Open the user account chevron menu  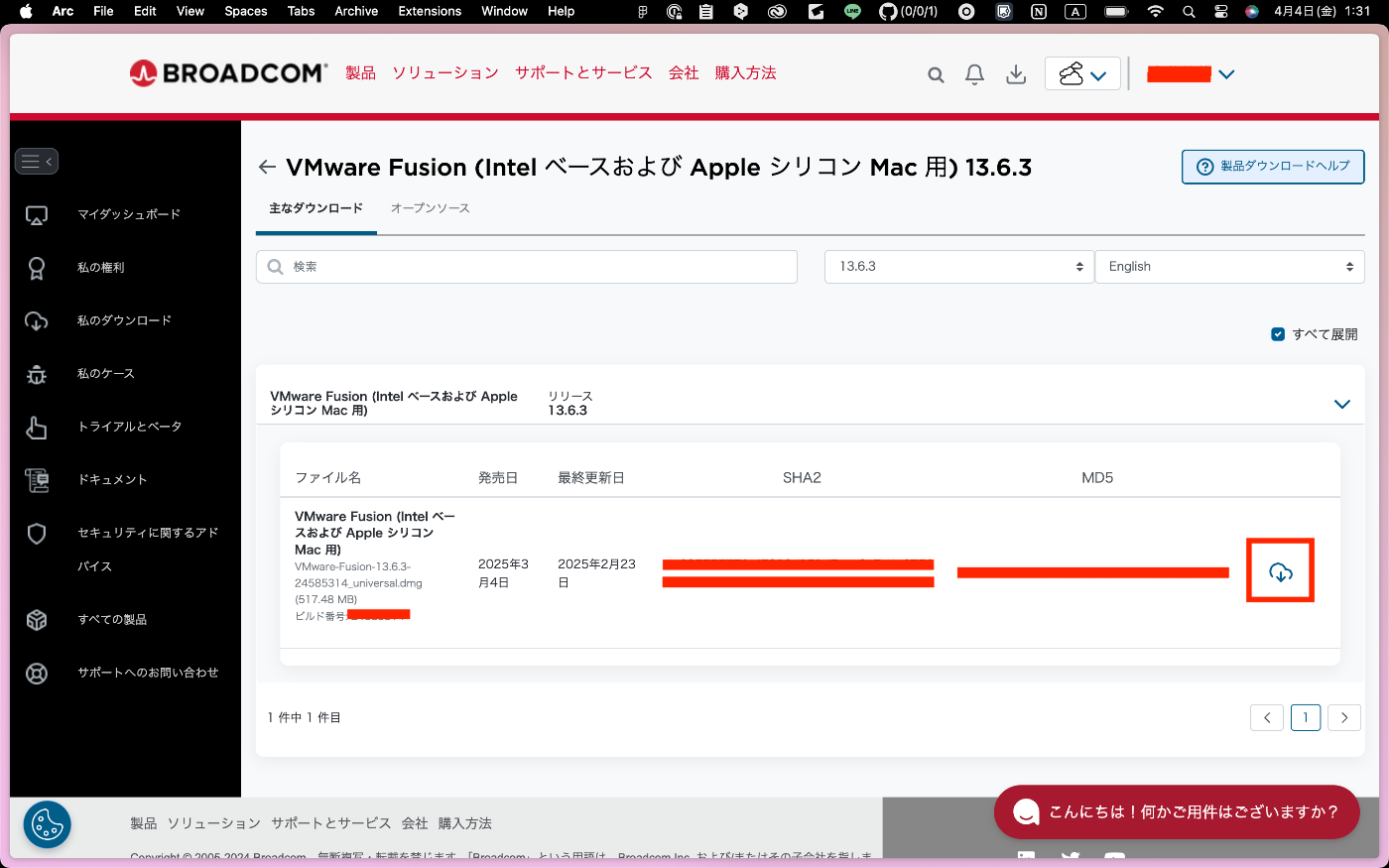[1226, 74]
